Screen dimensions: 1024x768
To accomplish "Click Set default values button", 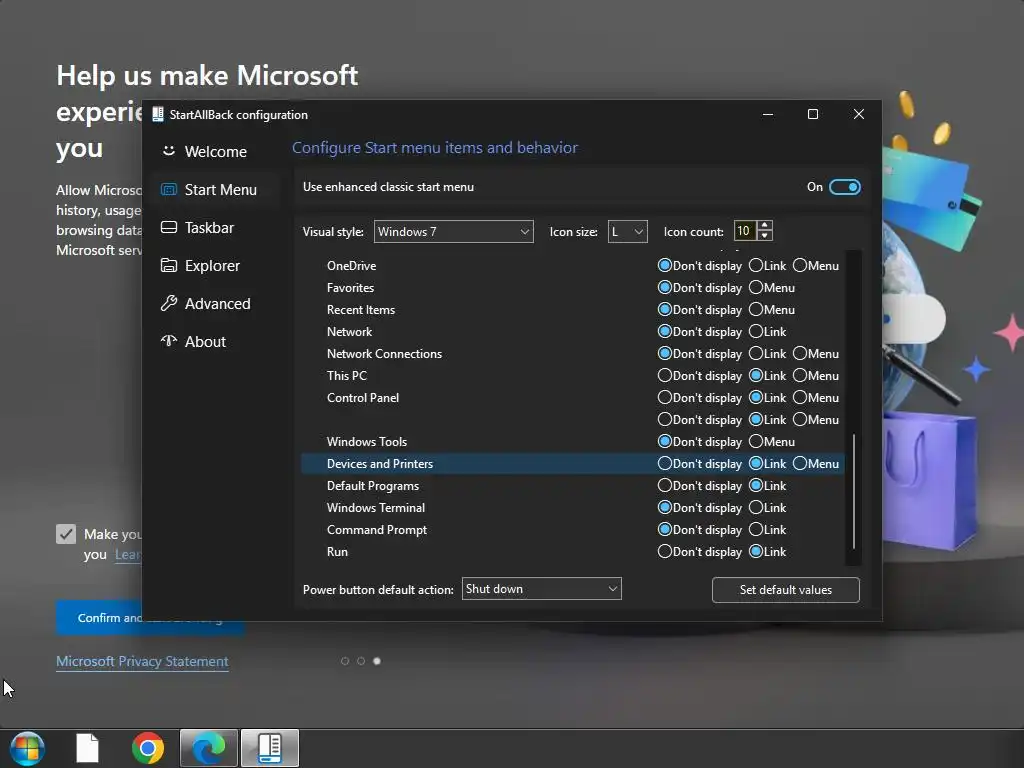I will [x=786, y=590].
